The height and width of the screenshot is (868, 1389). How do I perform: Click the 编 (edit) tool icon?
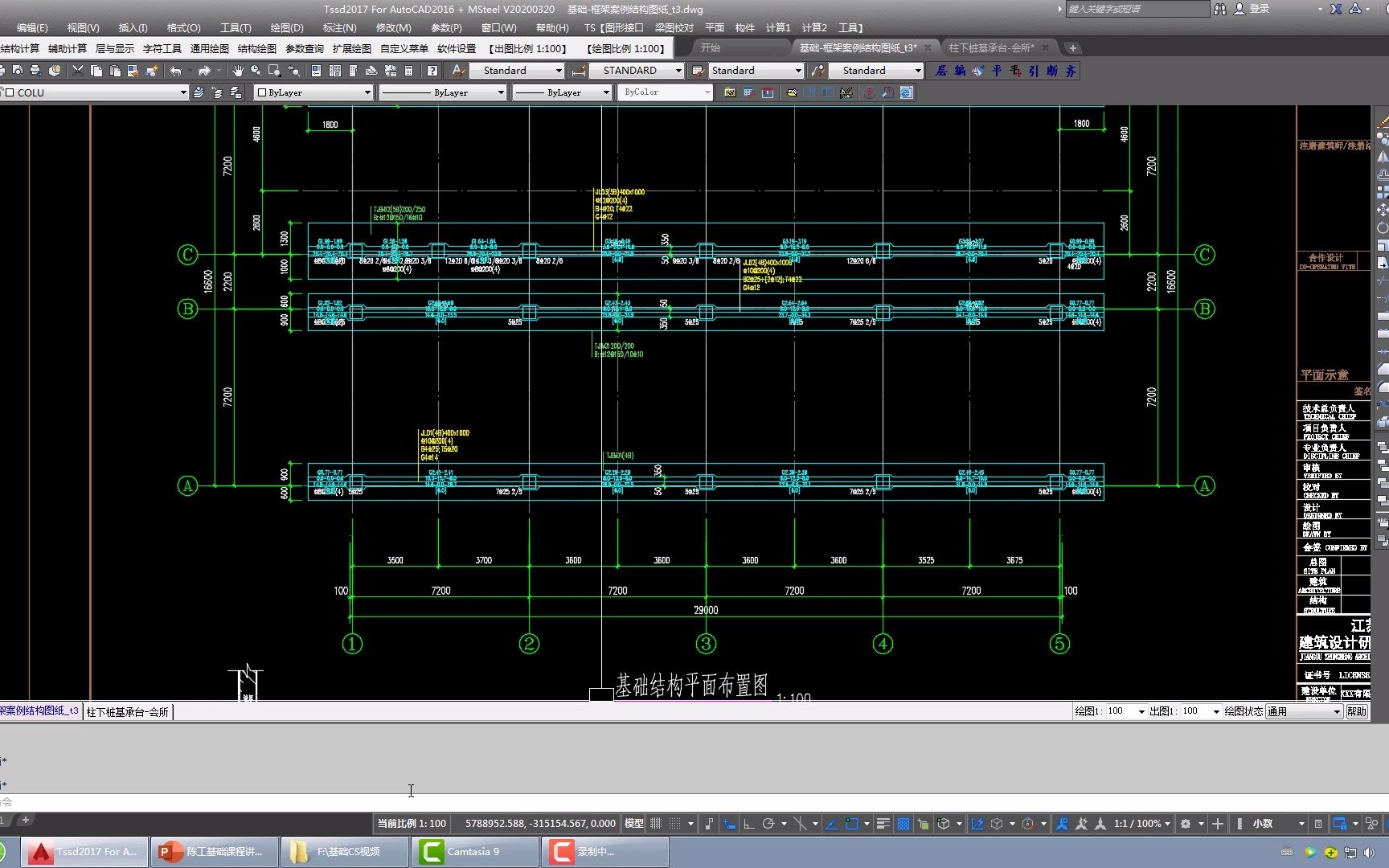[x=960, y=71]
